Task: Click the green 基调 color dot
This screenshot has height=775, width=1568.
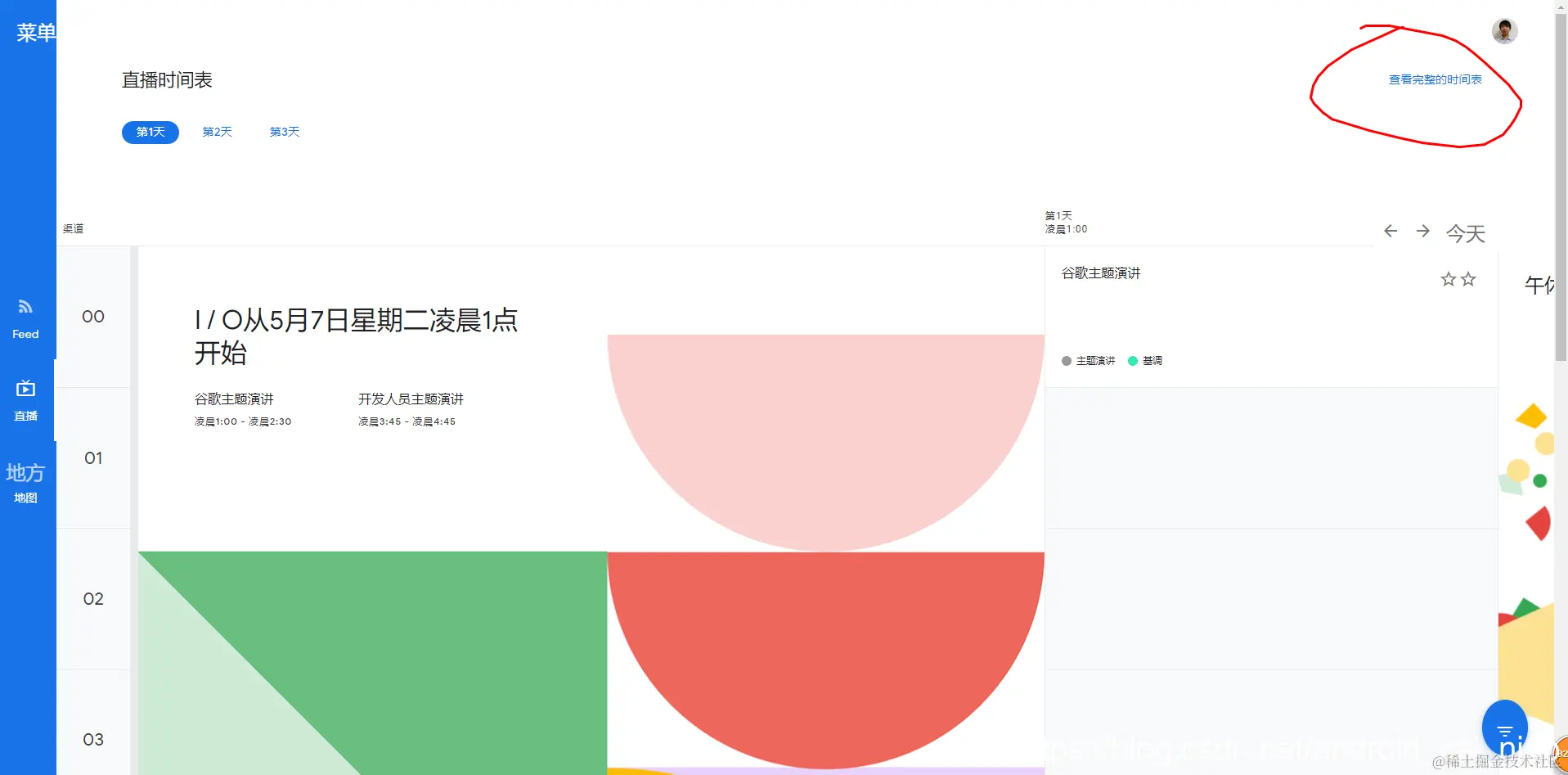Action: tap(1133, 360)
